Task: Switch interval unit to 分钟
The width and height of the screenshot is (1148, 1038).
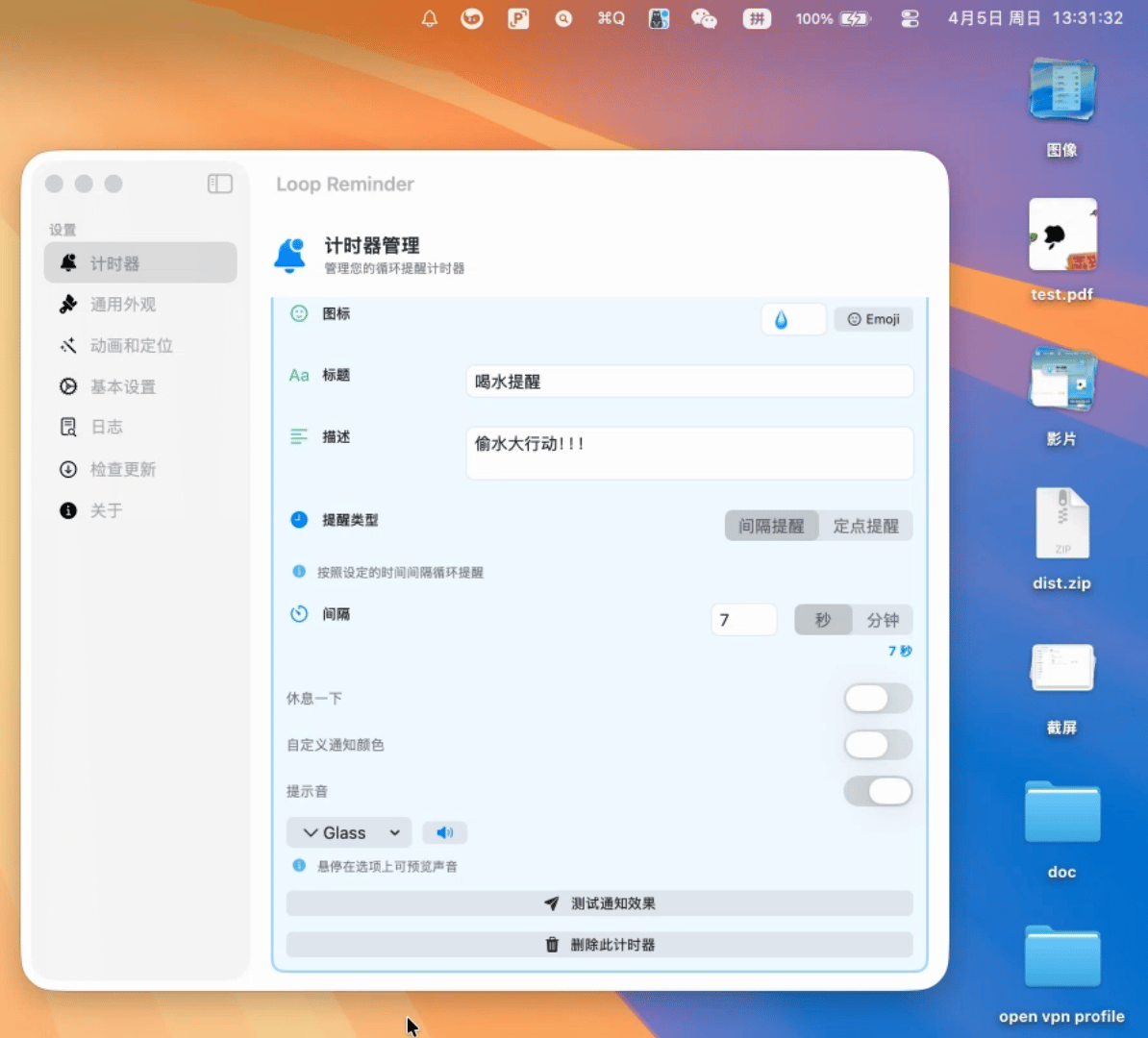Action: tap(882, 620)
